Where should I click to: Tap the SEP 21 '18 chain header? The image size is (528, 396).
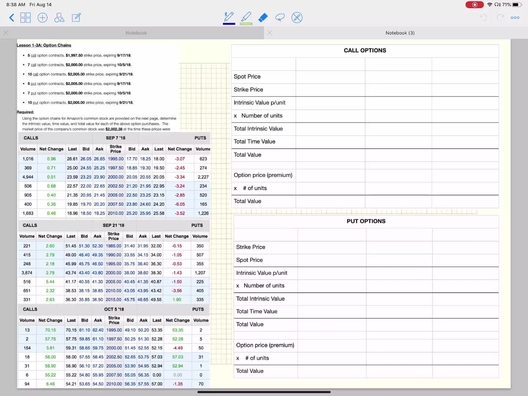tap(113, 225)
